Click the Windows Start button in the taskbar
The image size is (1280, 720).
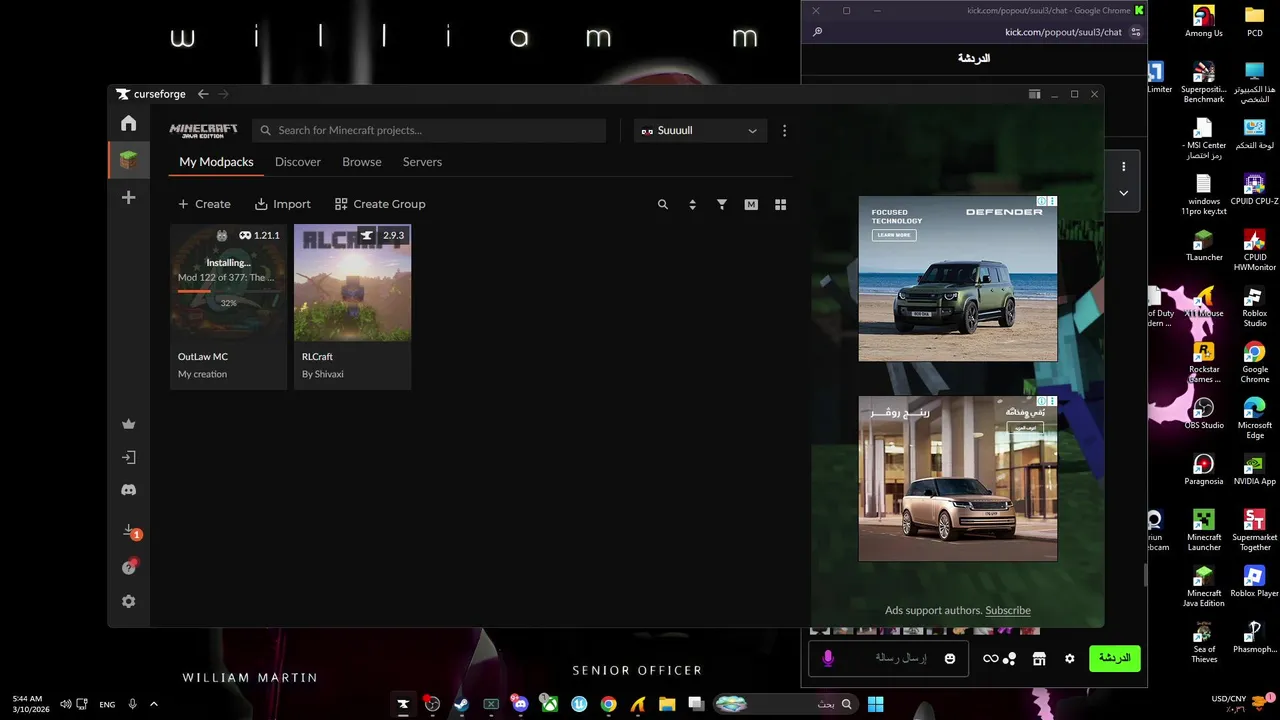(876, 704)
